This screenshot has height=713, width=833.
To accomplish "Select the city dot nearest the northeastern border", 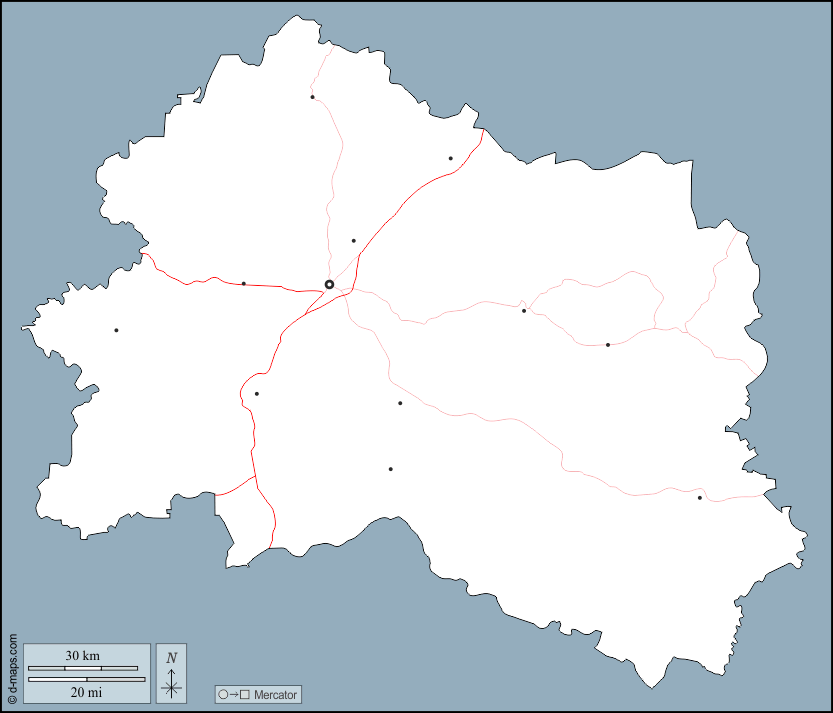I will coord(450,158).
